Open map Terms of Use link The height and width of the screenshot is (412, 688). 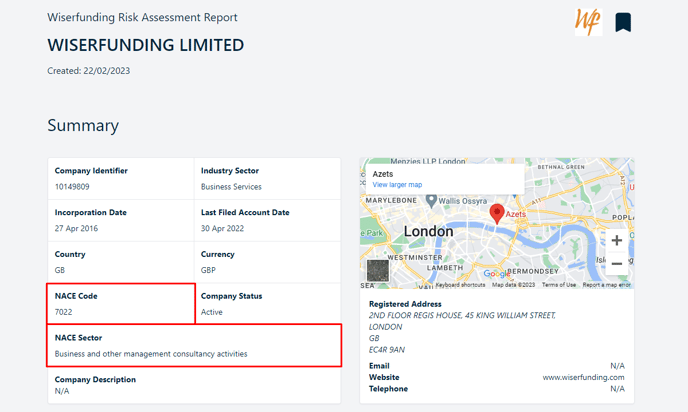[559, 285]
